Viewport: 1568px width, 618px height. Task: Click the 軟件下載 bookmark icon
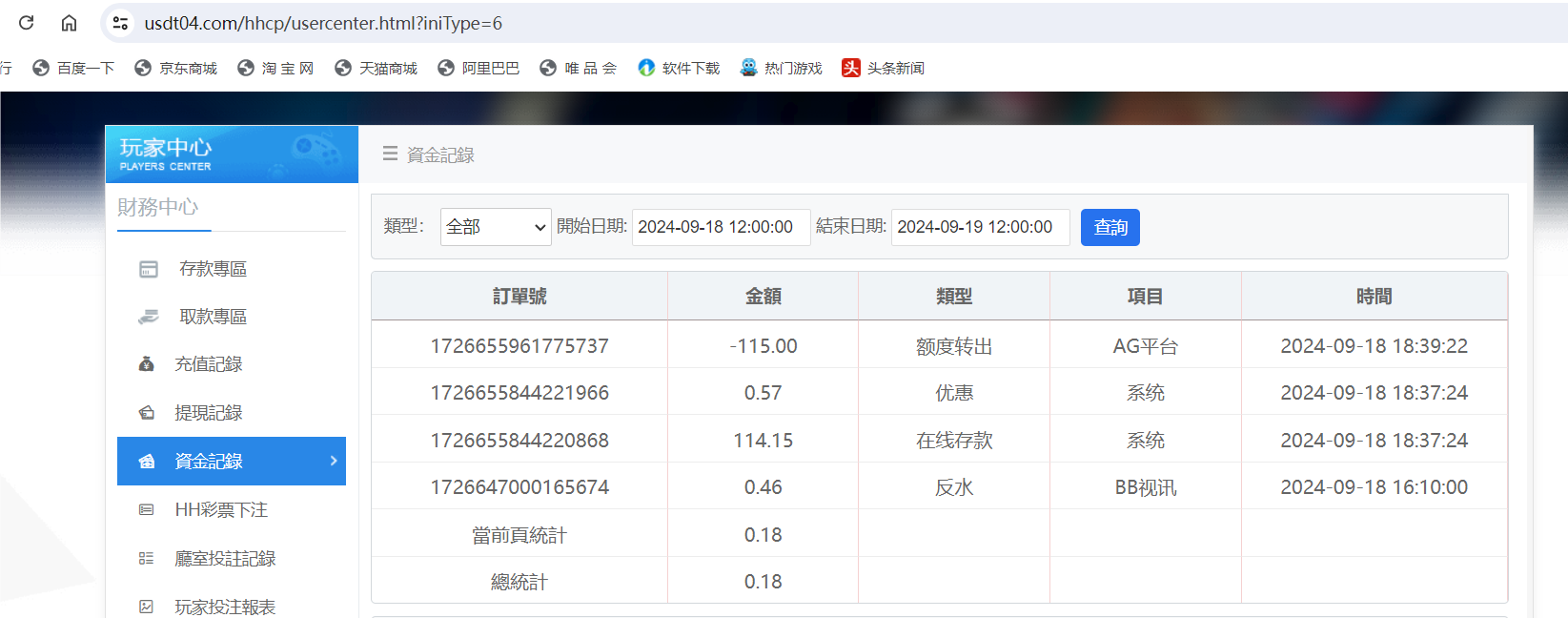646,68
